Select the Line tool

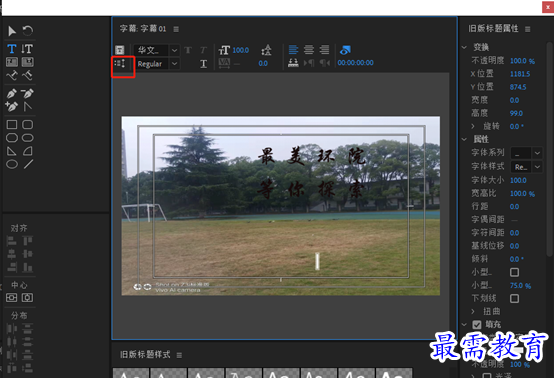[28, 164]
